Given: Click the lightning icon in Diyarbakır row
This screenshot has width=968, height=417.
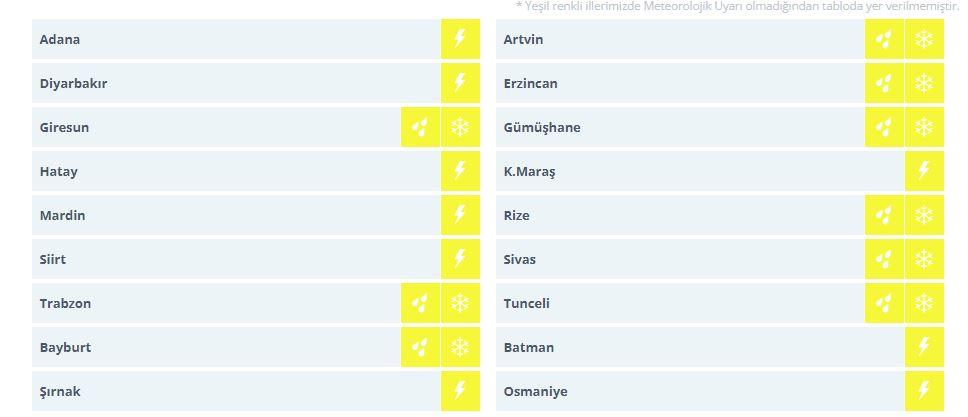Looking at the screenshot, I should coord(460,83).
